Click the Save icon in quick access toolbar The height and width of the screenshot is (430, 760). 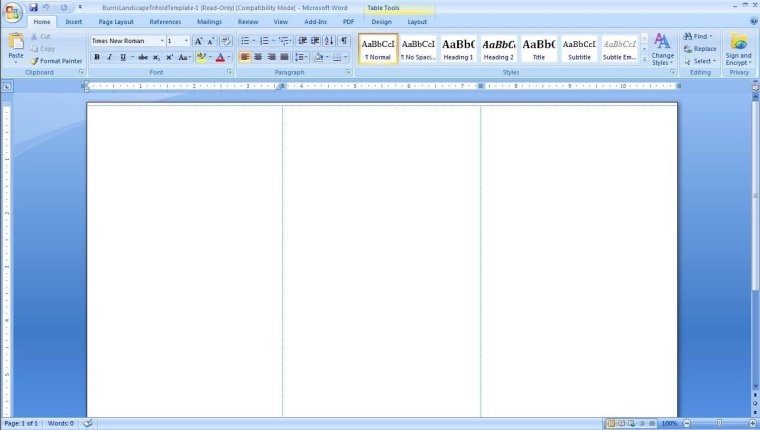(32, 7)
